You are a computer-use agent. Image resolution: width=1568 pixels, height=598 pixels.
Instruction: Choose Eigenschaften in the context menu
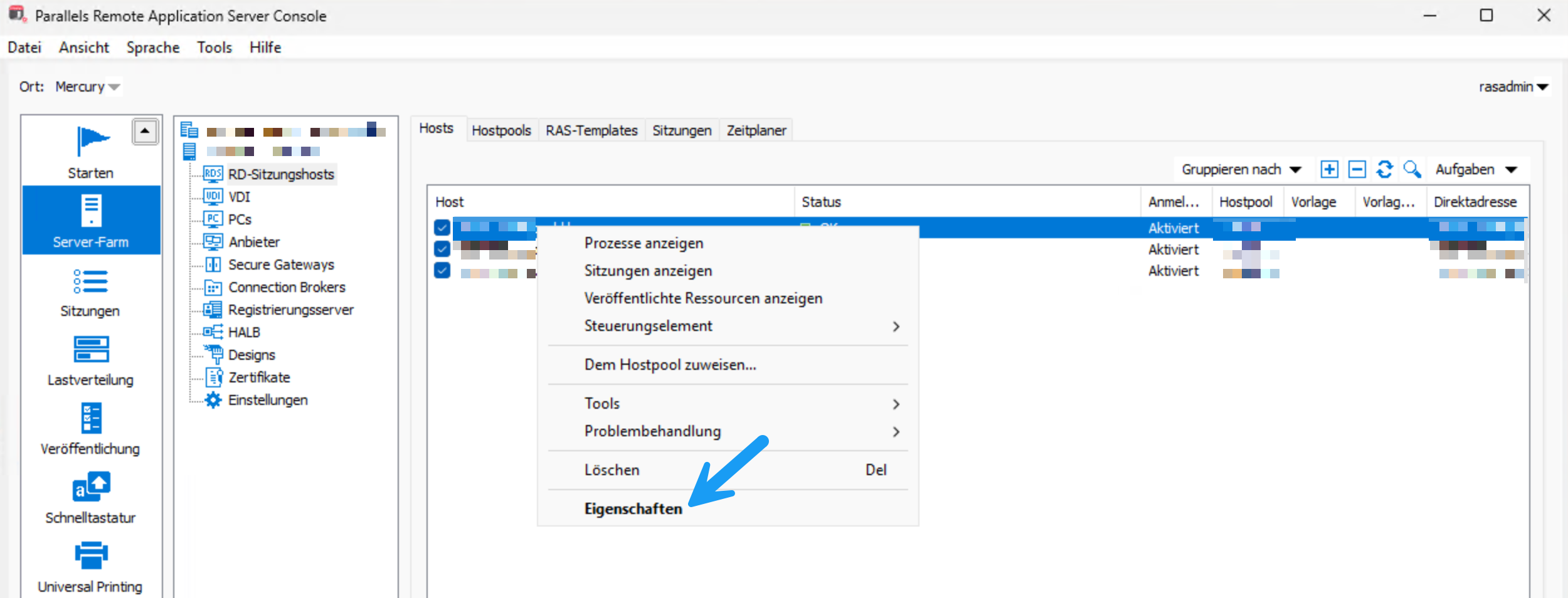[x=633, y=508]
